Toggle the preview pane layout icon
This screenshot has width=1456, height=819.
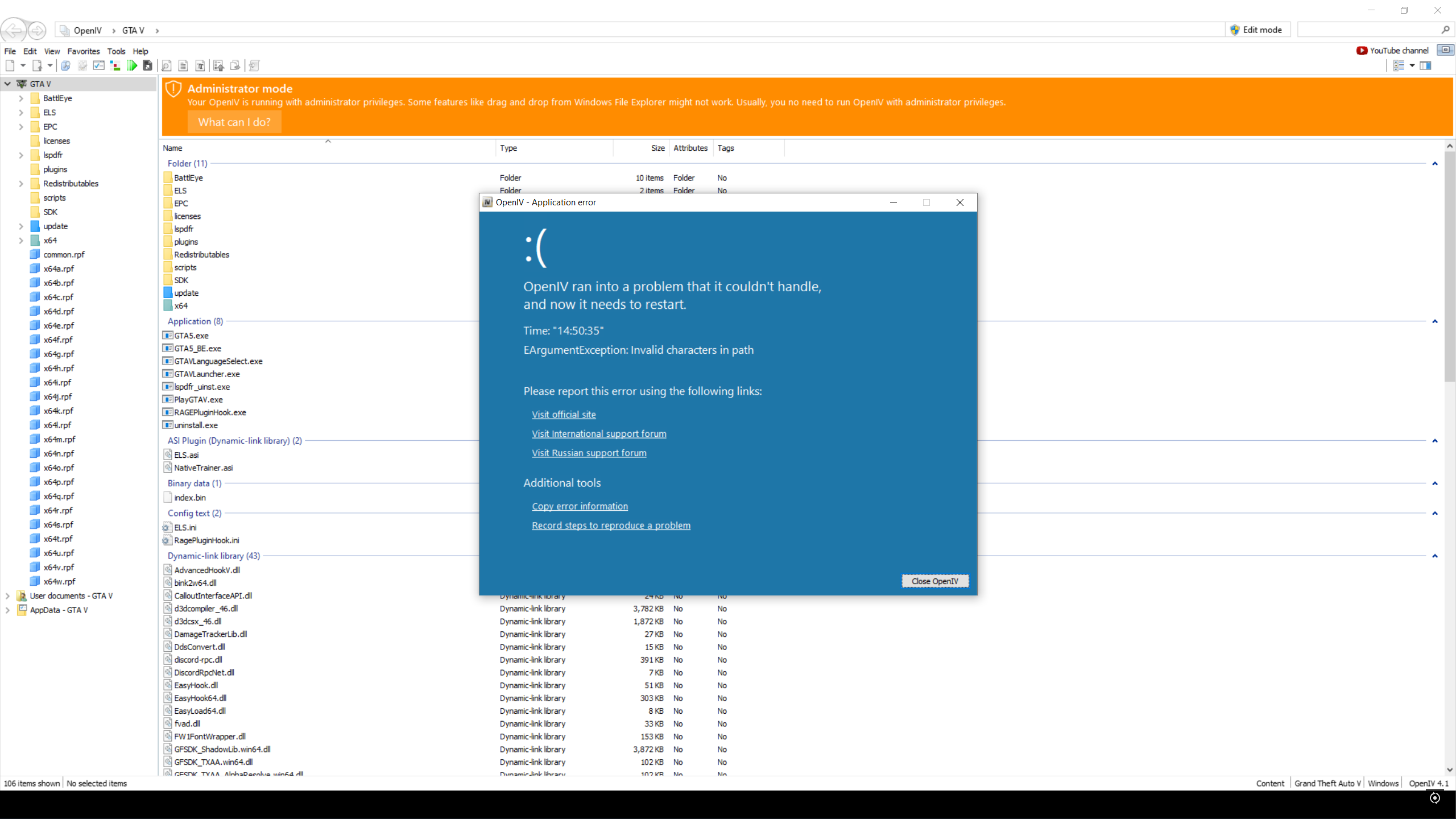tap(1425, 66)
